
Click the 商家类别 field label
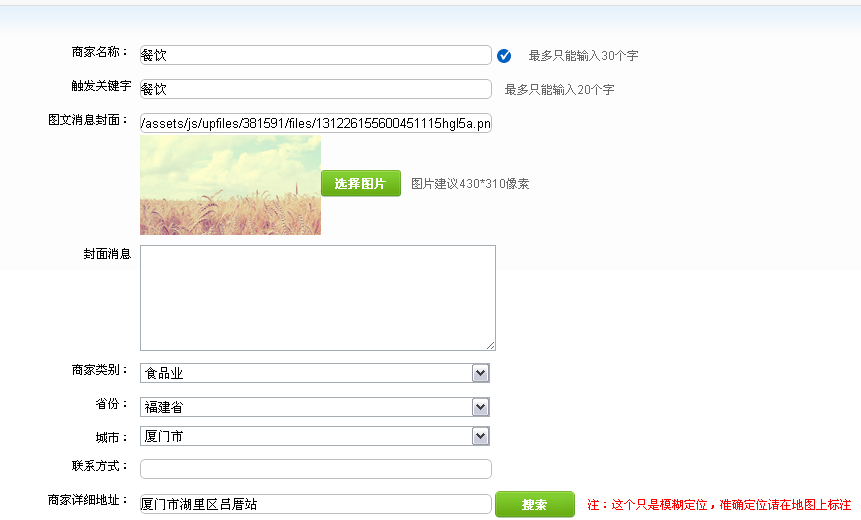tap(100, 371)
